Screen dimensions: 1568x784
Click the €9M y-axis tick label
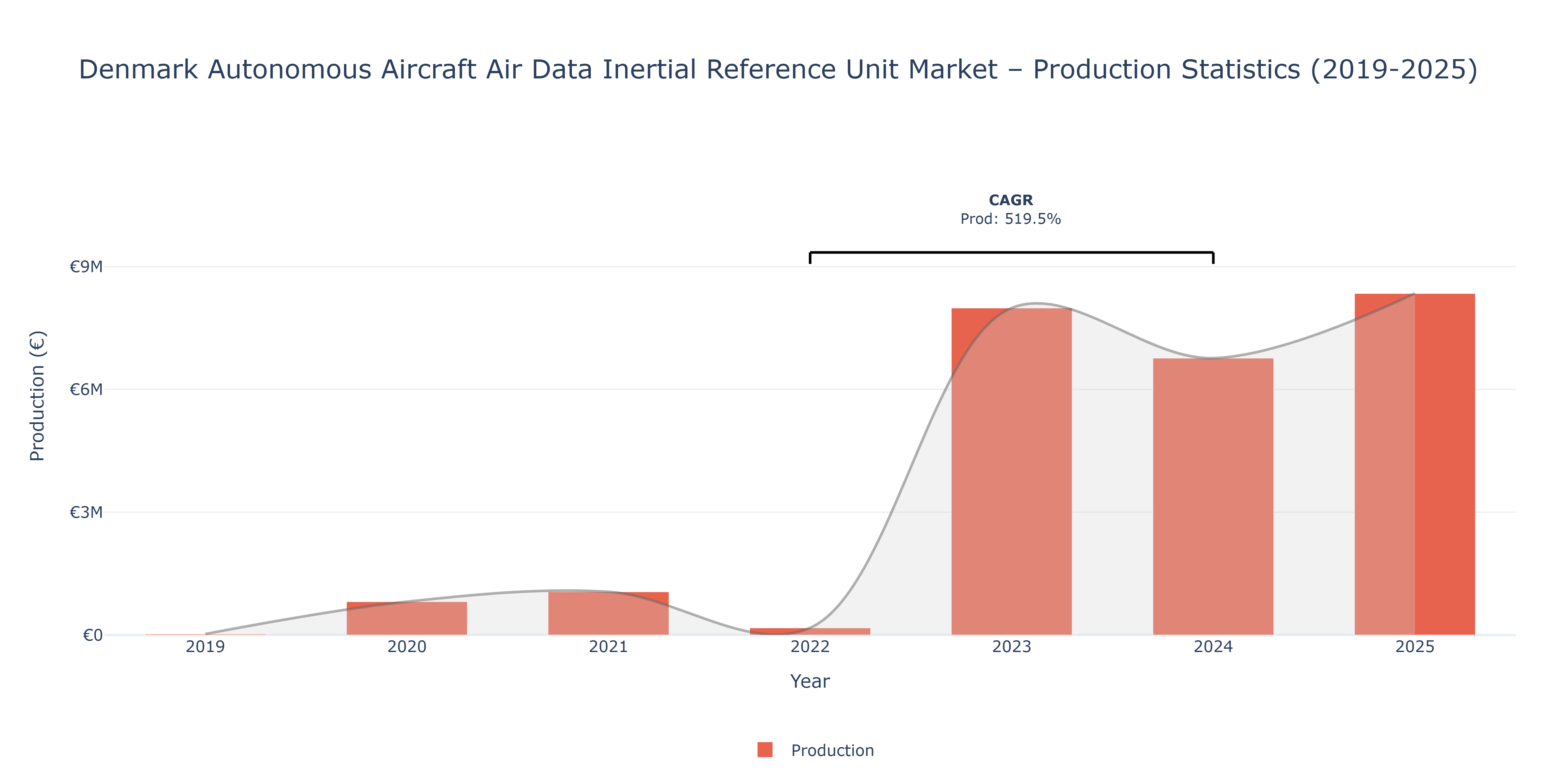[x=86, y=267]
